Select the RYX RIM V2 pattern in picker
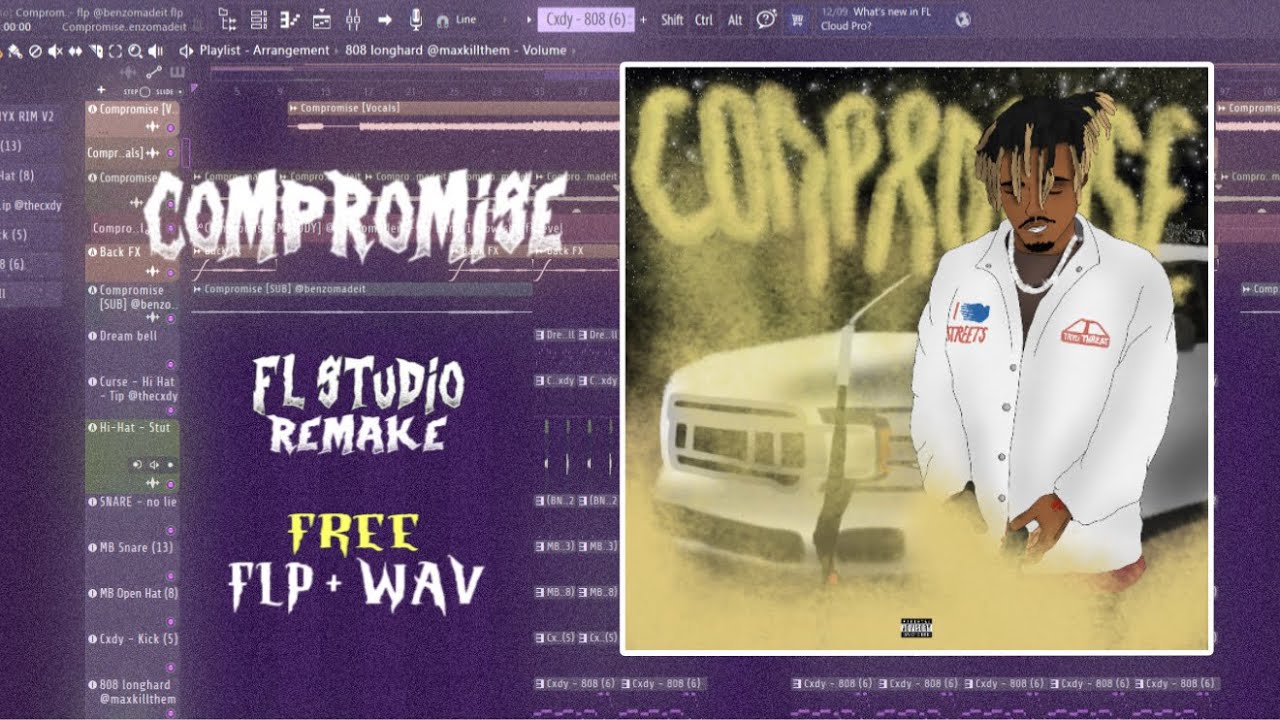This screenshot has width=1280, height=720. 28,116
